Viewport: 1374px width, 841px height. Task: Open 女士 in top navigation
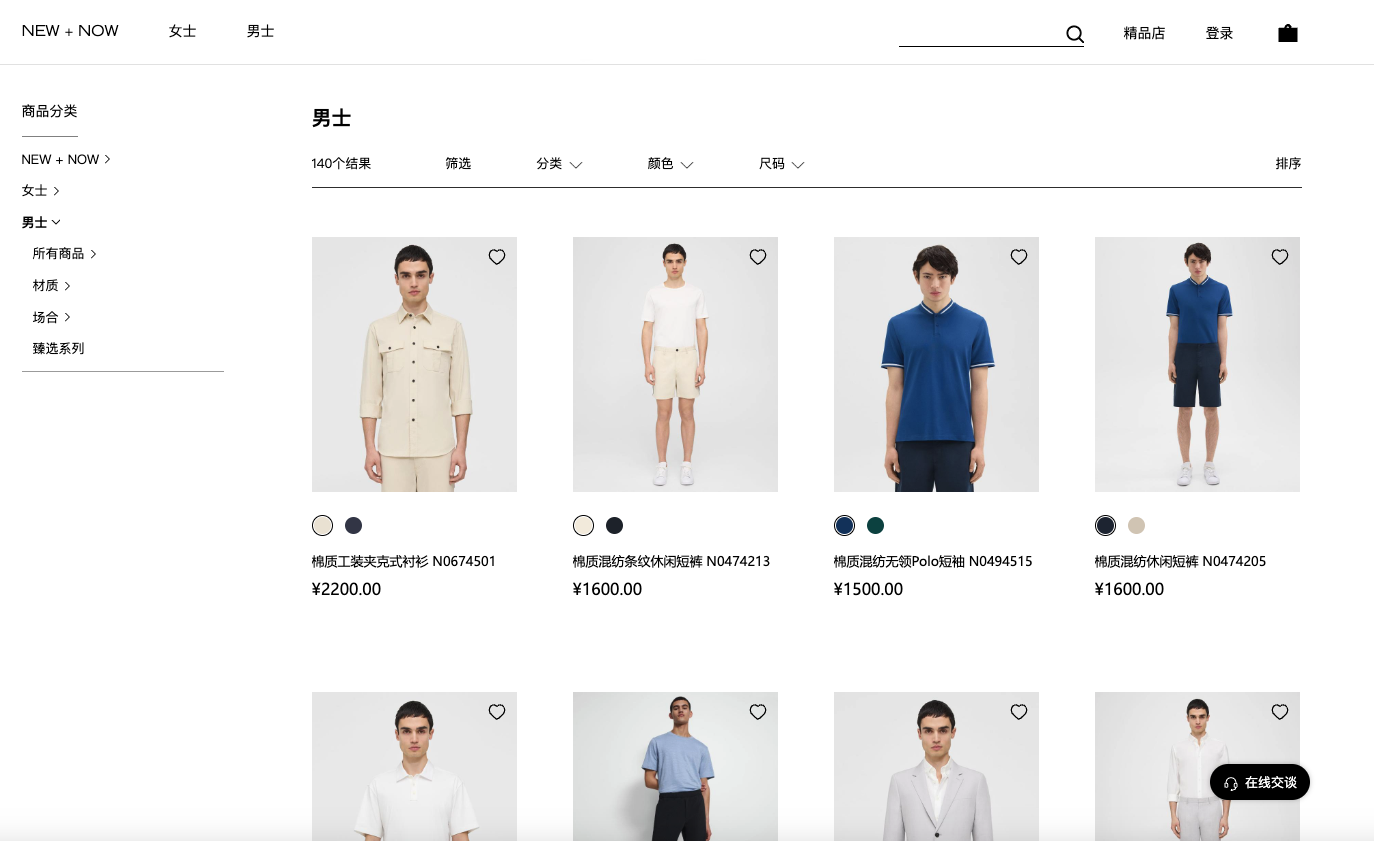coord(182,32)
